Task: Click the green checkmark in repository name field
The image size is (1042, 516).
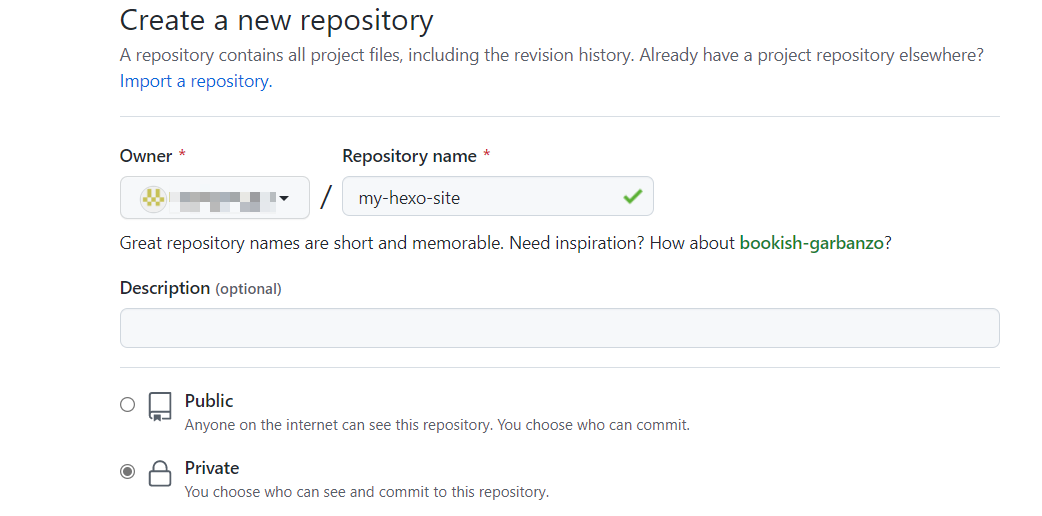Action: 632,197
